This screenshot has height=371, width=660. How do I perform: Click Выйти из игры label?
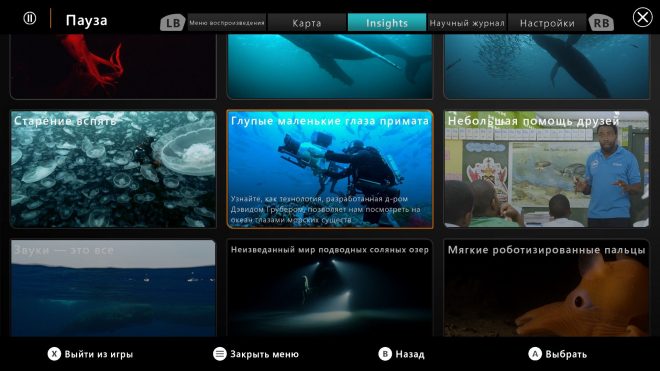(x=99, y=355)
